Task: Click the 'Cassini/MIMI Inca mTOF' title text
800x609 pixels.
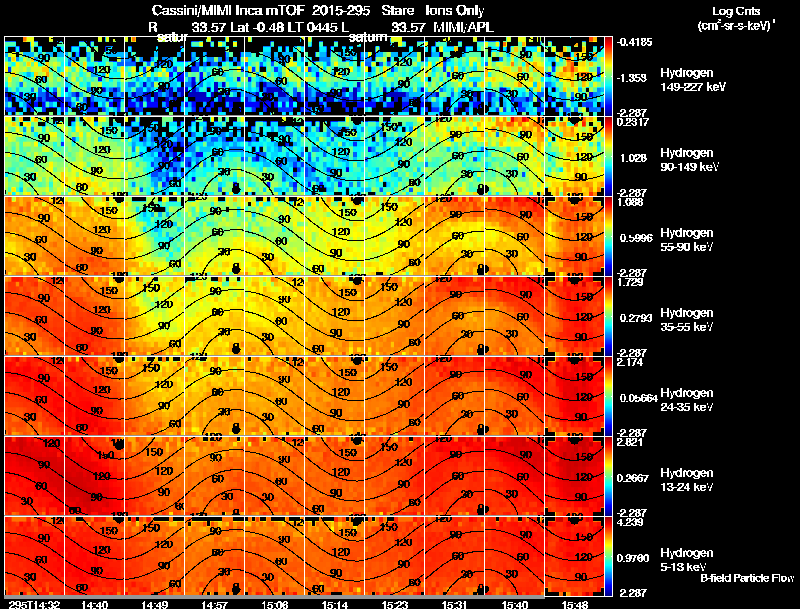Action: pyautogui.click(x=229, y=10)
